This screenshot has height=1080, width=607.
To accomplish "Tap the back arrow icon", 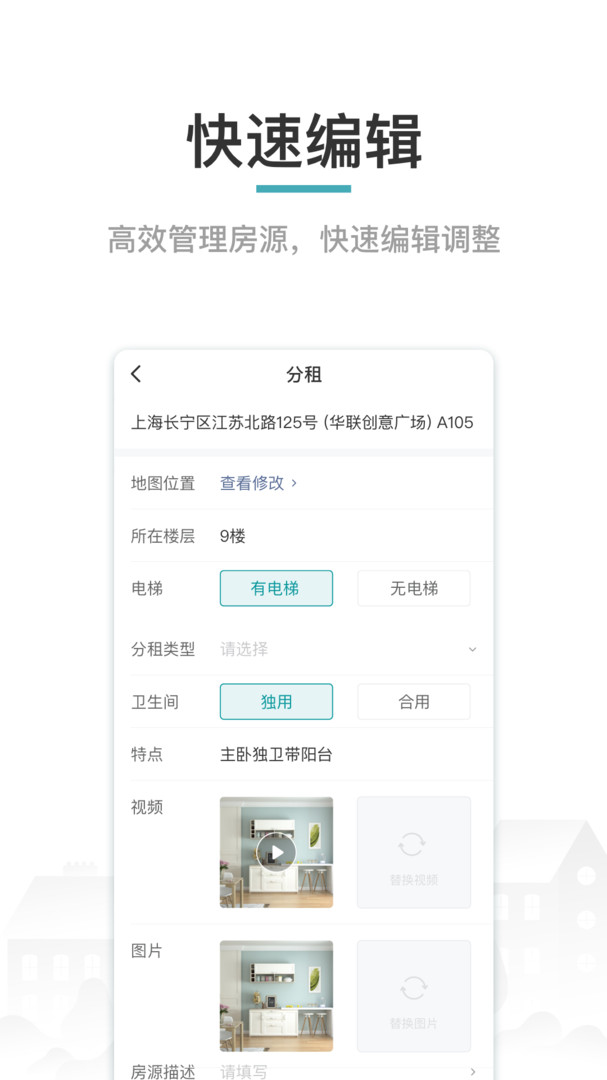I will click(x=137, y=374).
